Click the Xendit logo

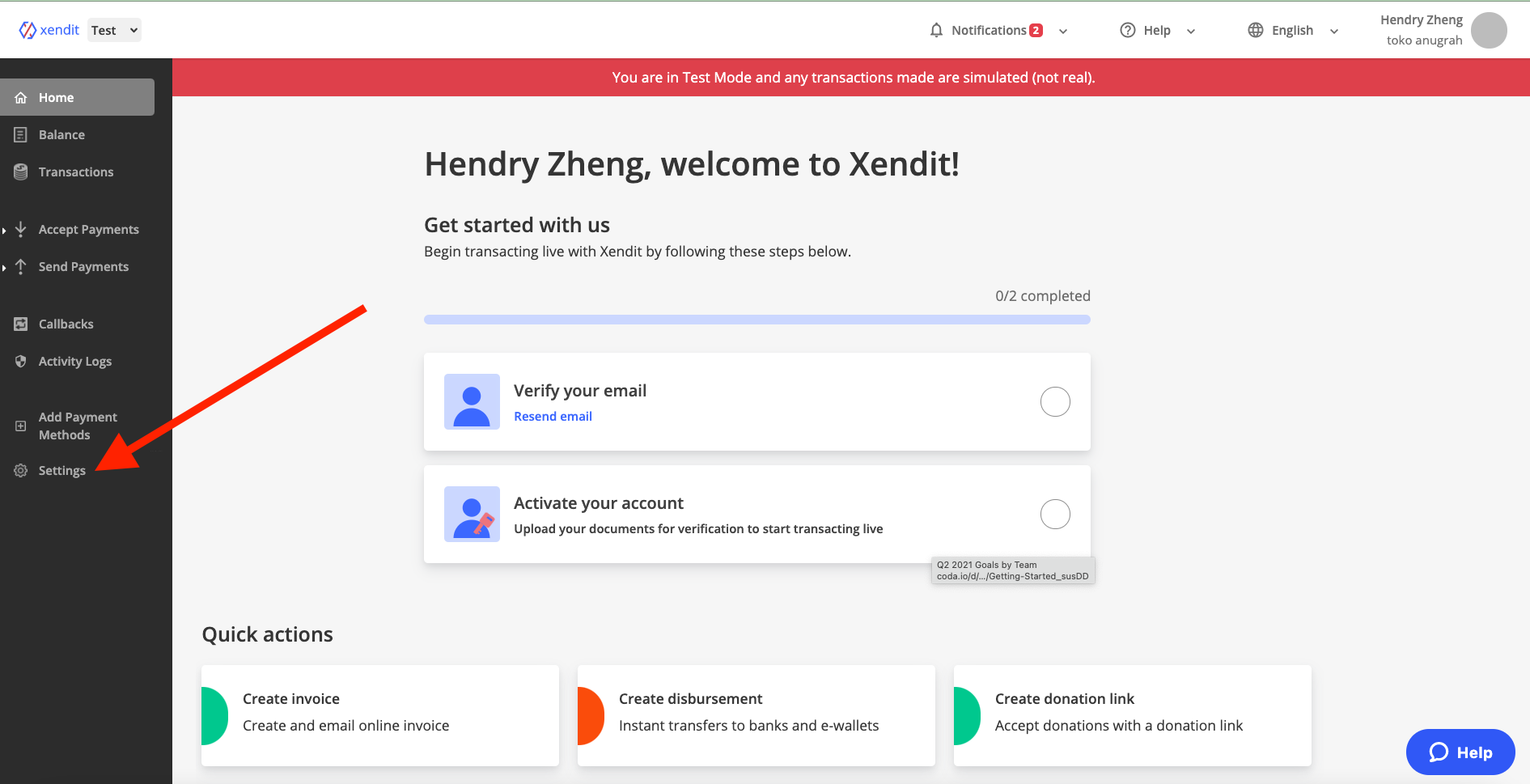49,30
